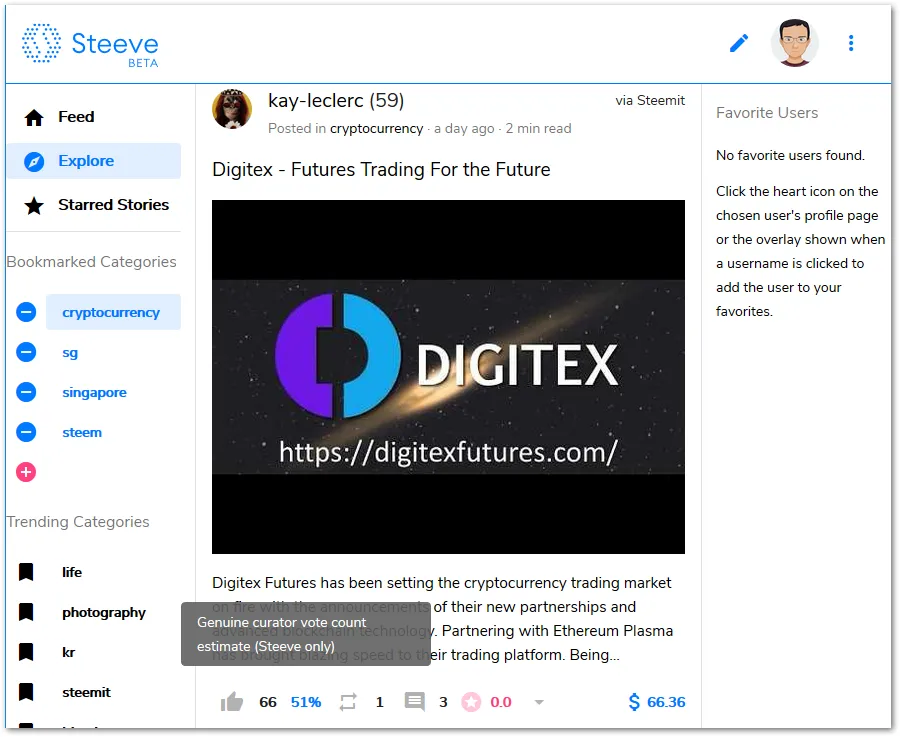Click the home icon beside Feed
Image resolution: width=900 pixels, height=737 pixels.
(34, 118)
